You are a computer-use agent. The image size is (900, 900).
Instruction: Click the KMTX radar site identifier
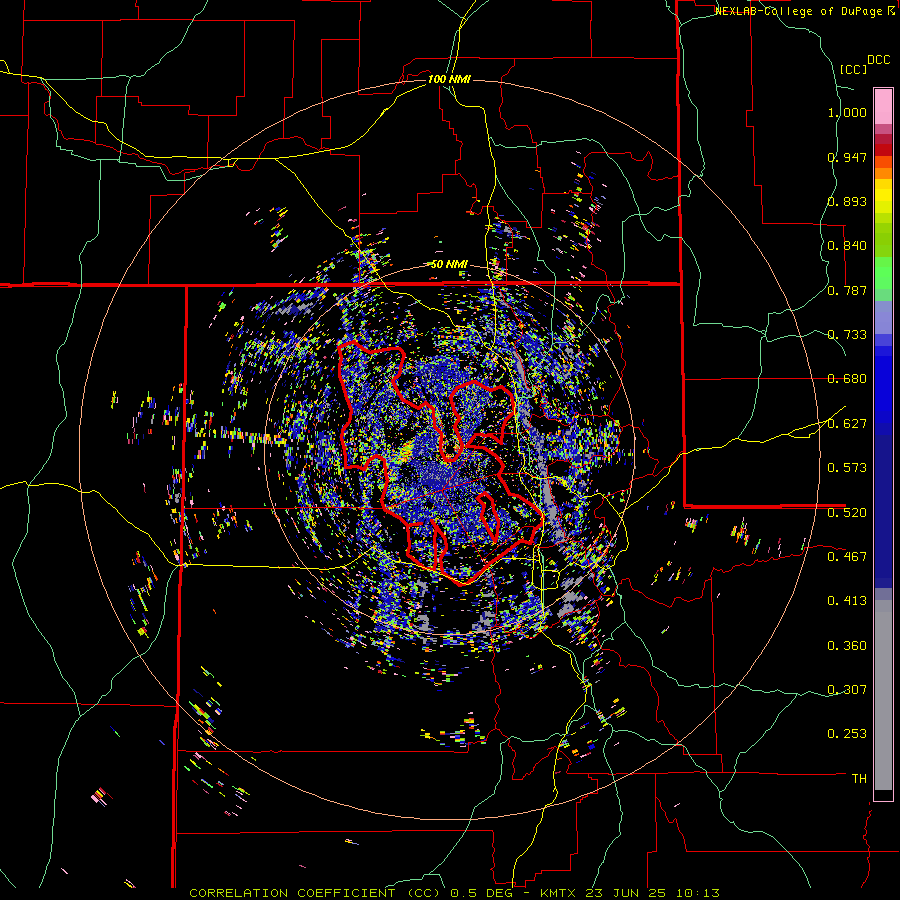pos(559,893)
